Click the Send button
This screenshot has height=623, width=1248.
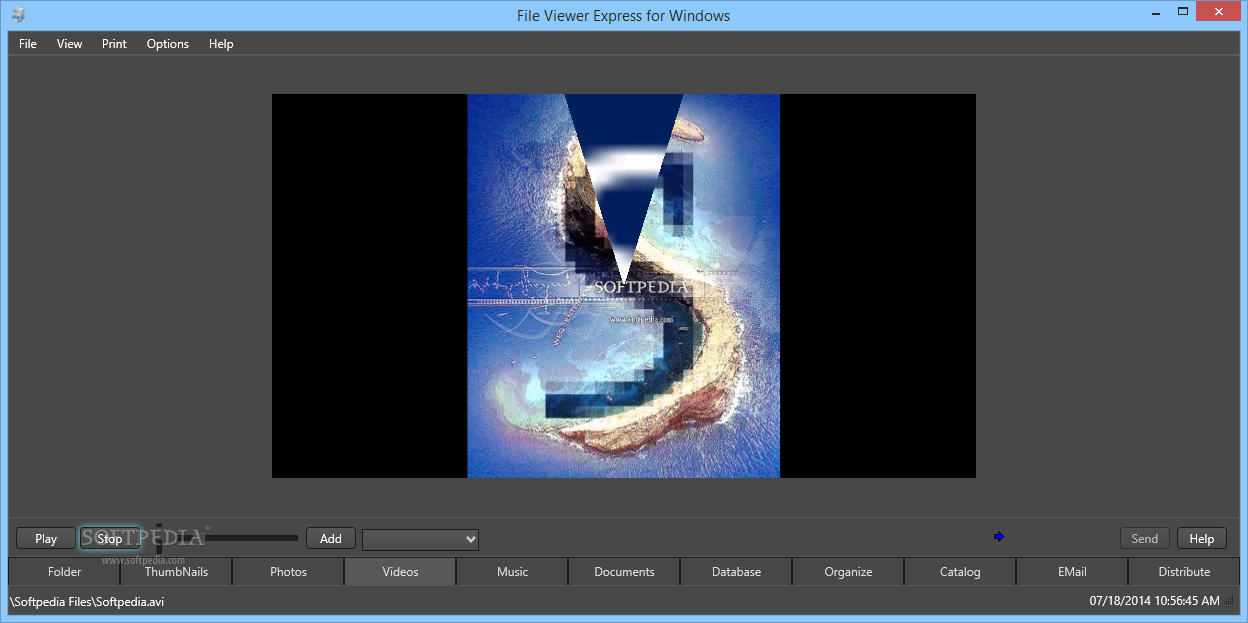[1145, 539]
